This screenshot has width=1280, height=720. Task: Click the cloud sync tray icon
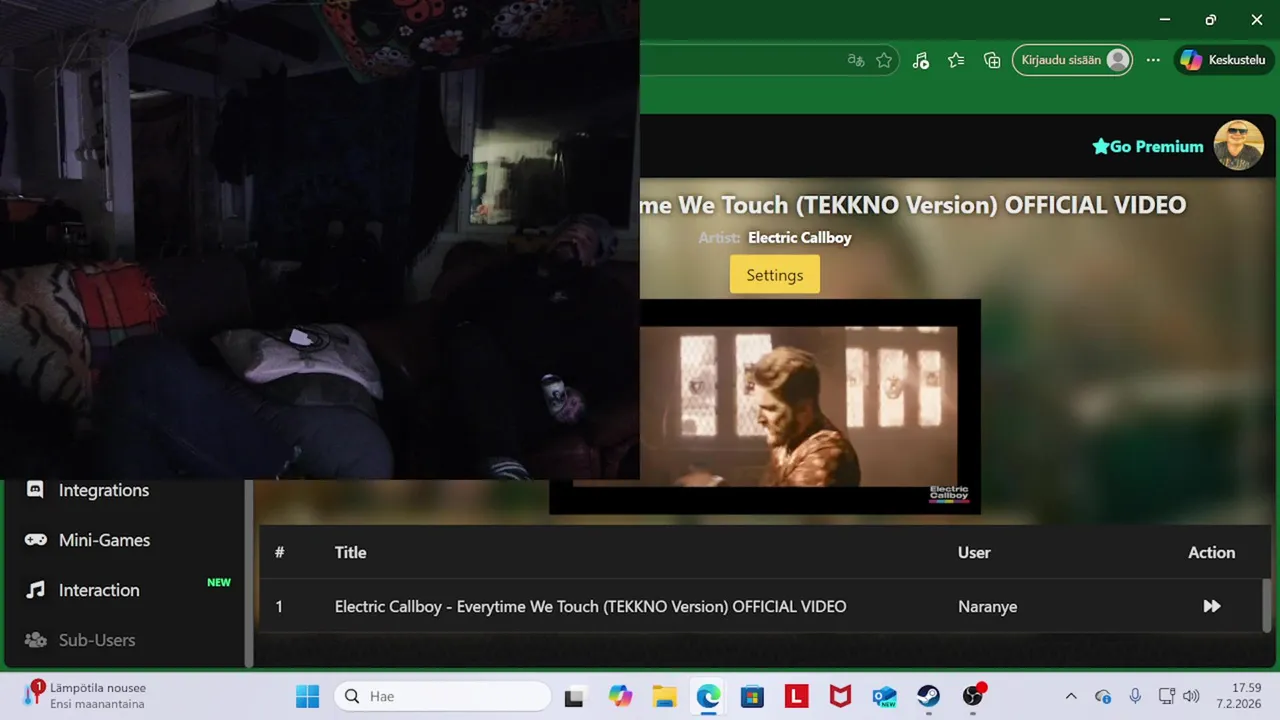[1103, 696]
